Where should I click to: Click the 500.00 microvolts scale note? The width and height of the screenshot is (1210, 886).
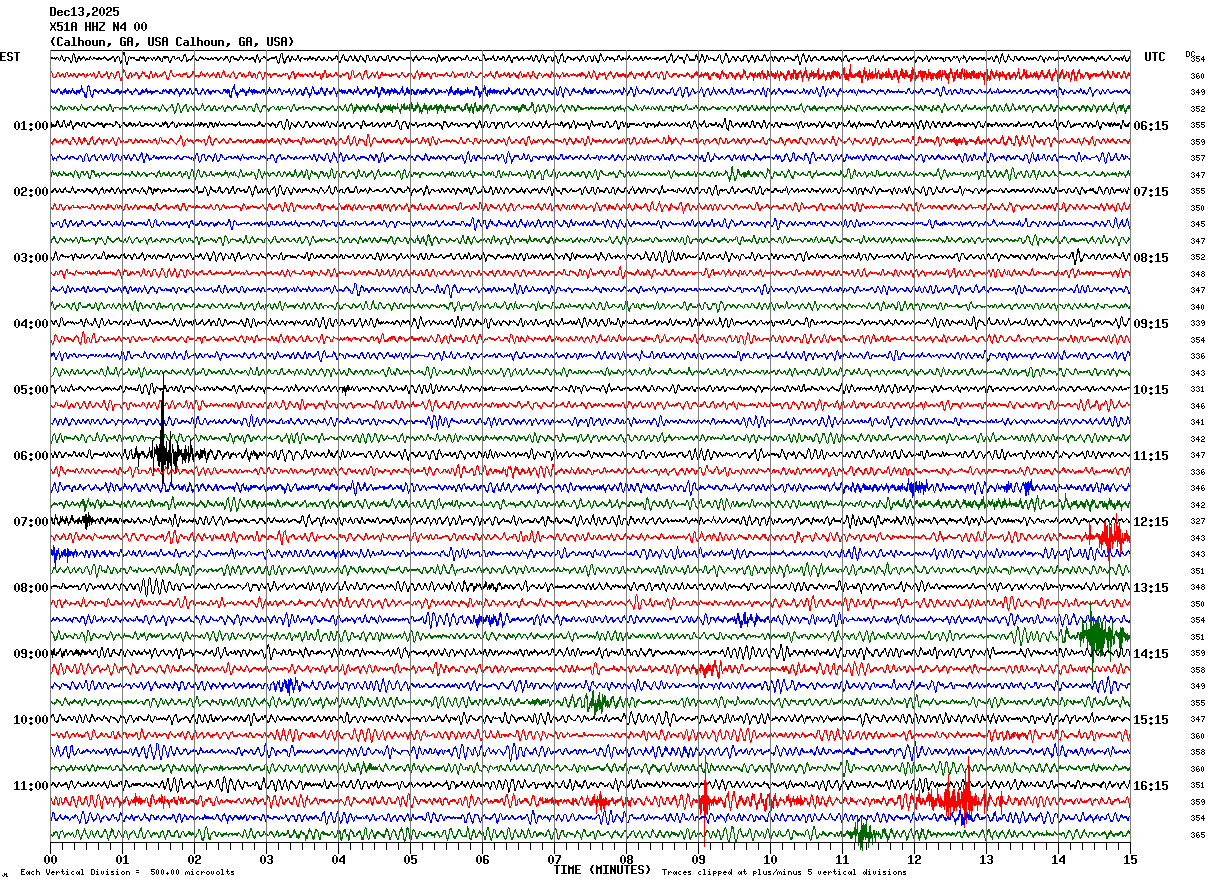click(127, 872)
